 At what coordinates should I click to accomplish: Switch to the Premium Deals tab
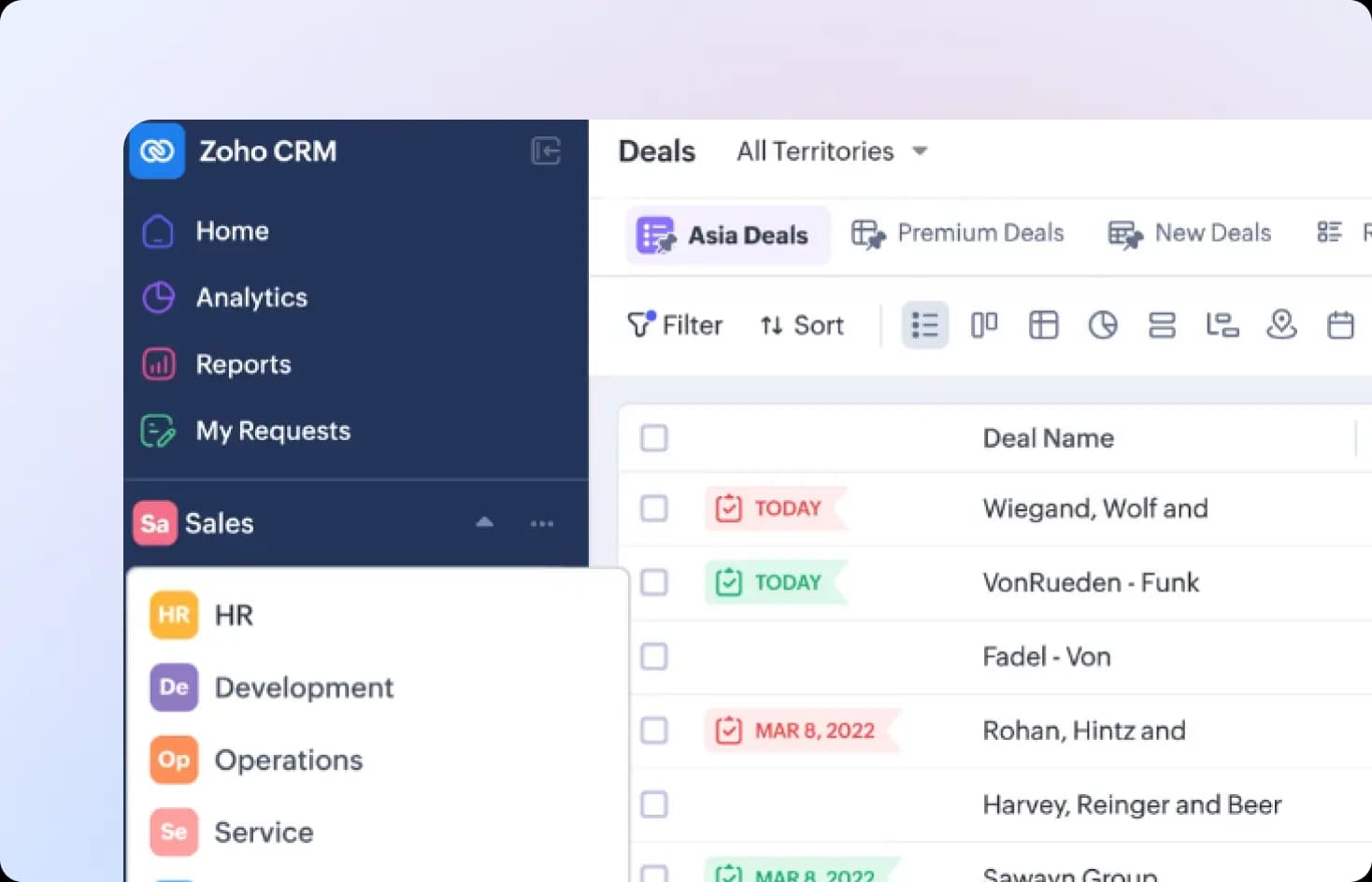(x=958, y=234)
